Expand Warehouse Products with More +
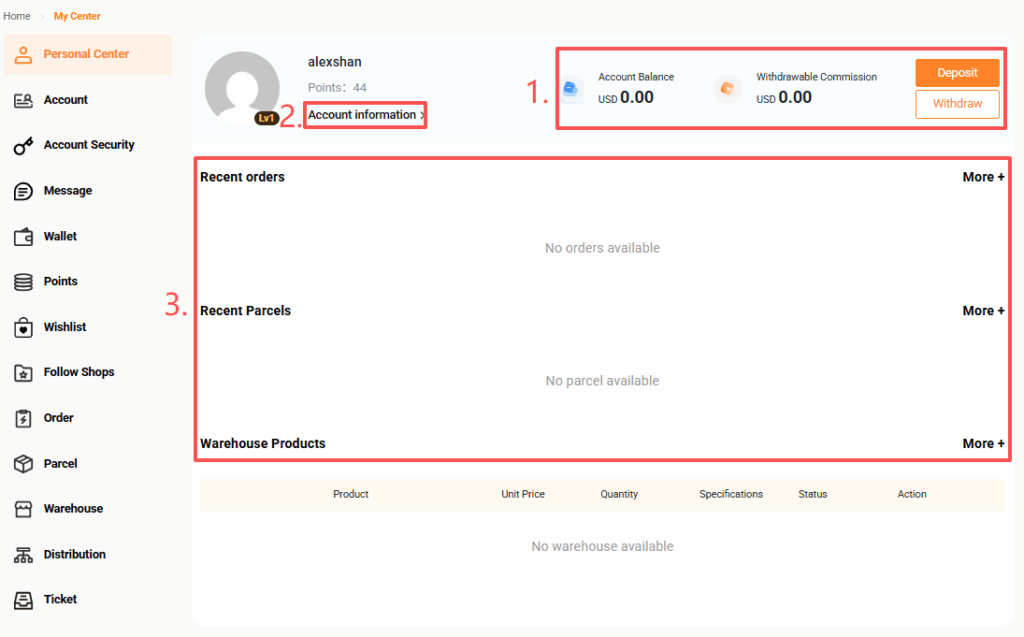The width and height of the screenshot is (1024, 637). tap(983, 444)
